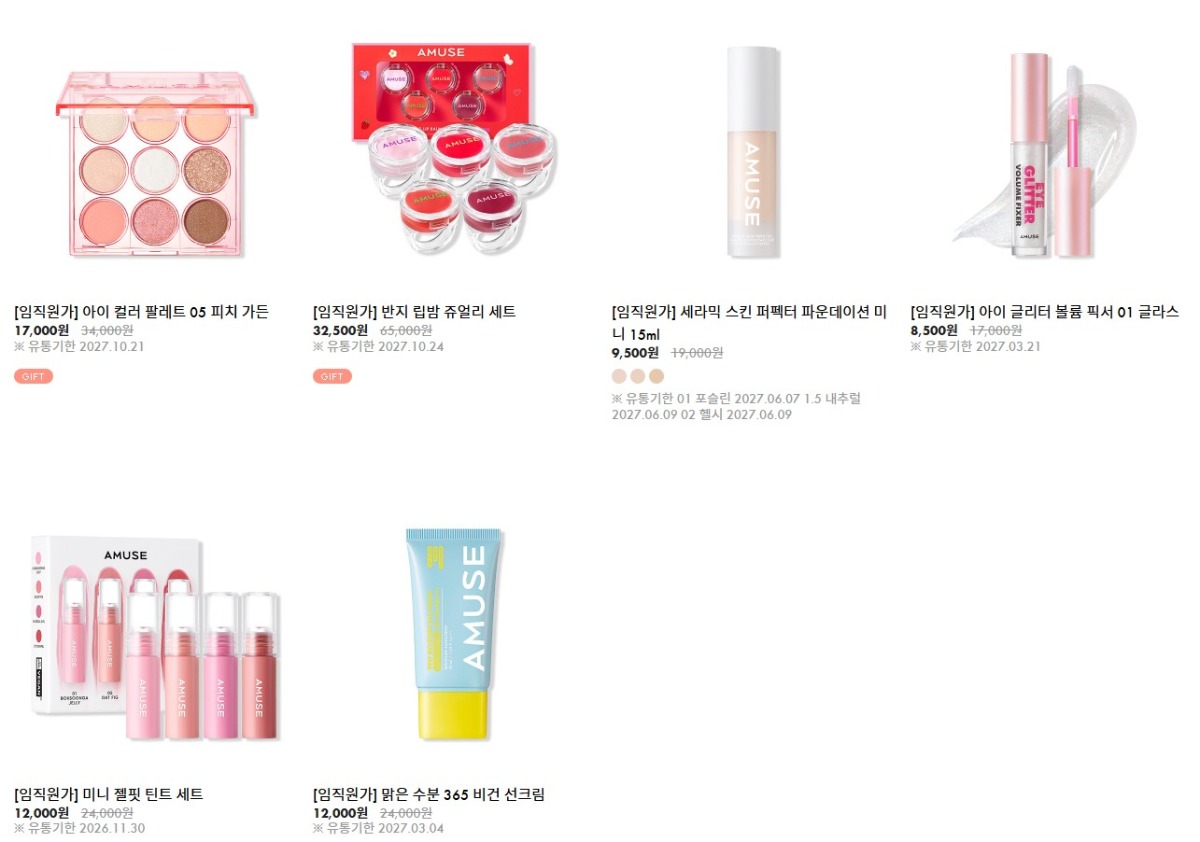Screen dimensions: 1200x842
Task: Open the peach eye color palette image
Action: [149, 149]
